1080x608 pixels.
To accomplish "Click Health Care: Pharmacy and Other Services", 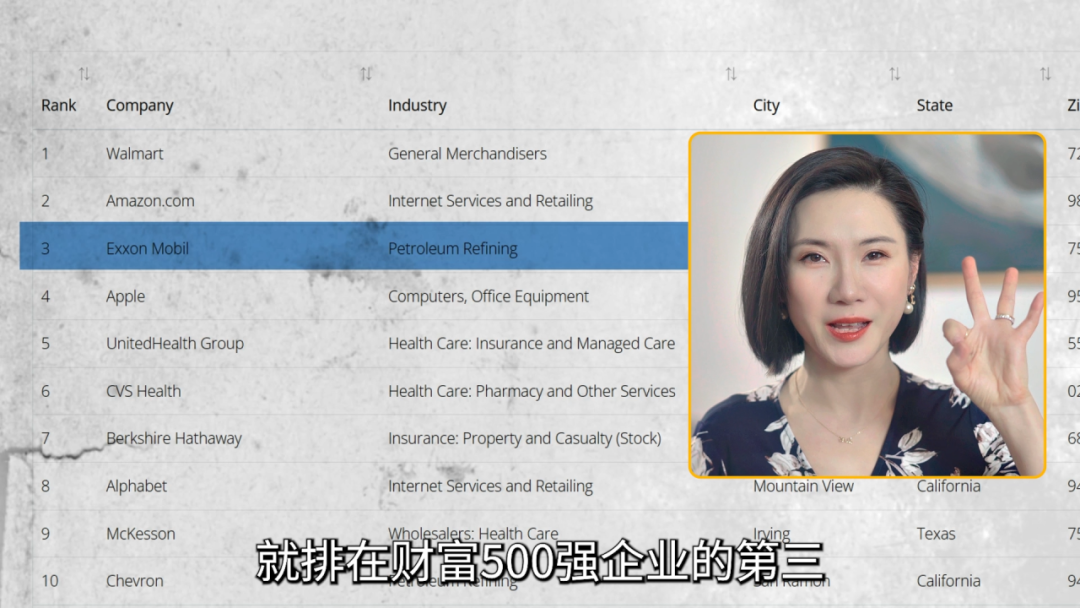I will coord(532,391).
